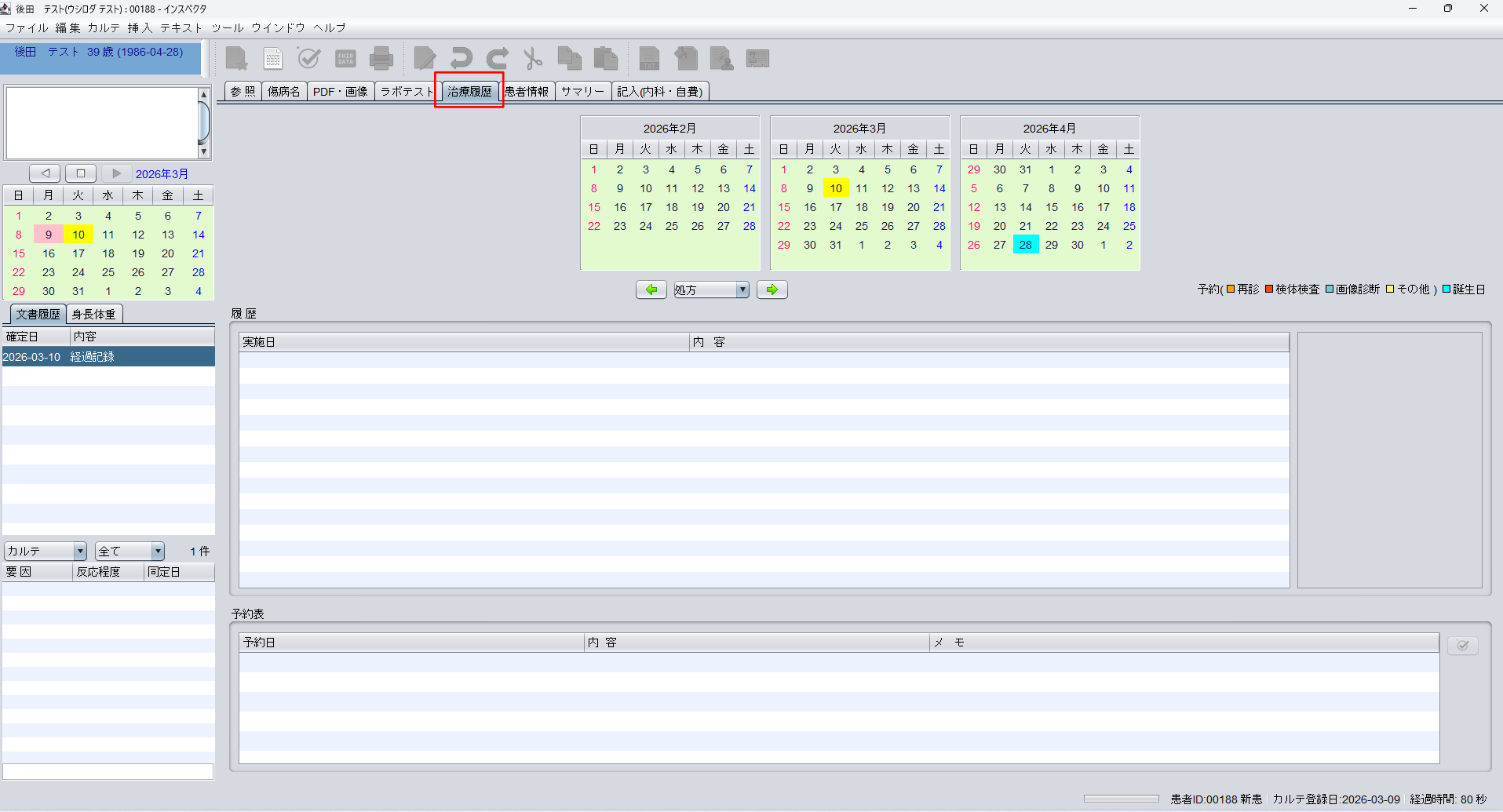Click the print (printer) toolbar icon
1503x812 pixels.
point(381,59)
